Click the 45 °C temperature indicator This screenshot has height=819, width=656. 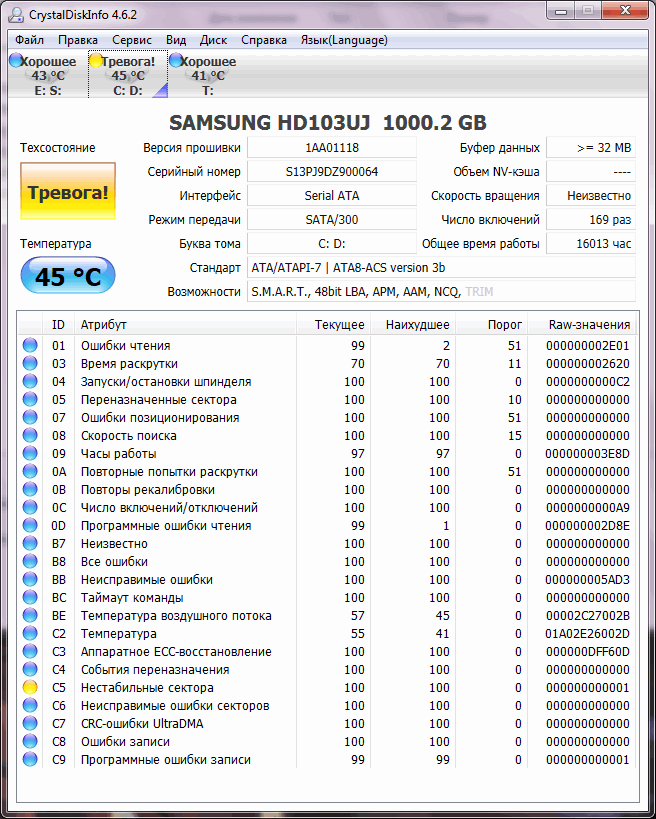(x=68, y=276)
